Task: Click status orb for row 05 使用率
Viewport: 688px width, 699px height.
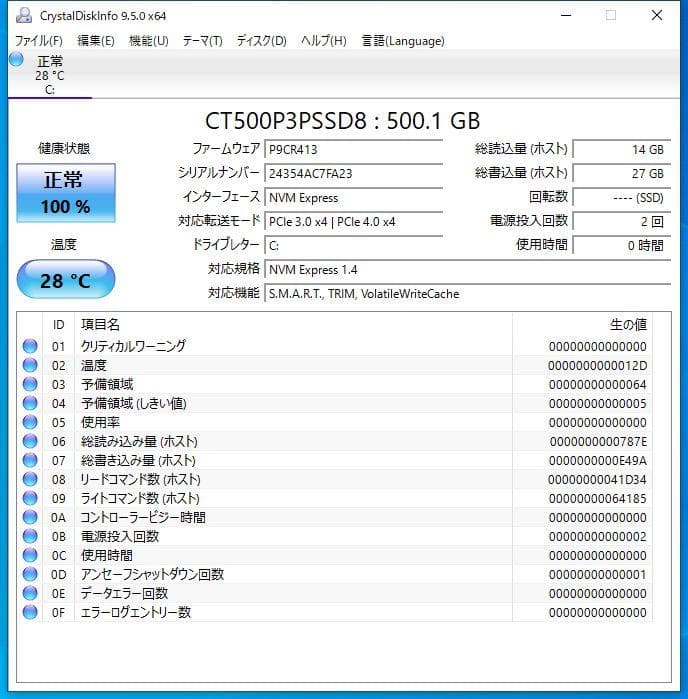Action: click(30, 422)
